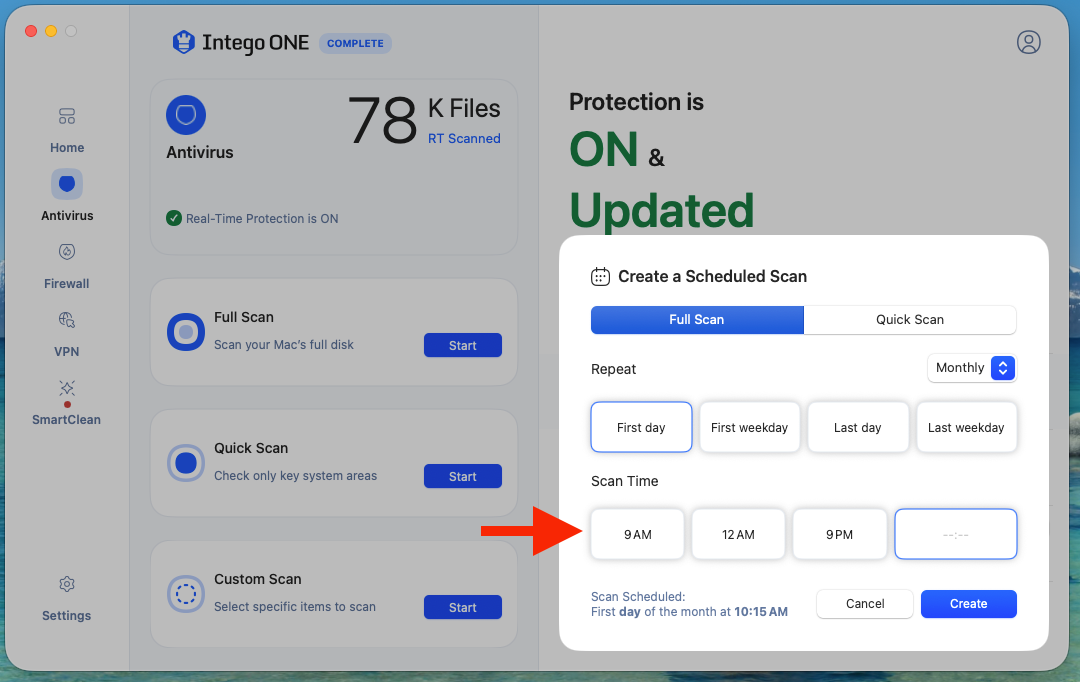
Task: Select the Last day option
Action: 858,427
